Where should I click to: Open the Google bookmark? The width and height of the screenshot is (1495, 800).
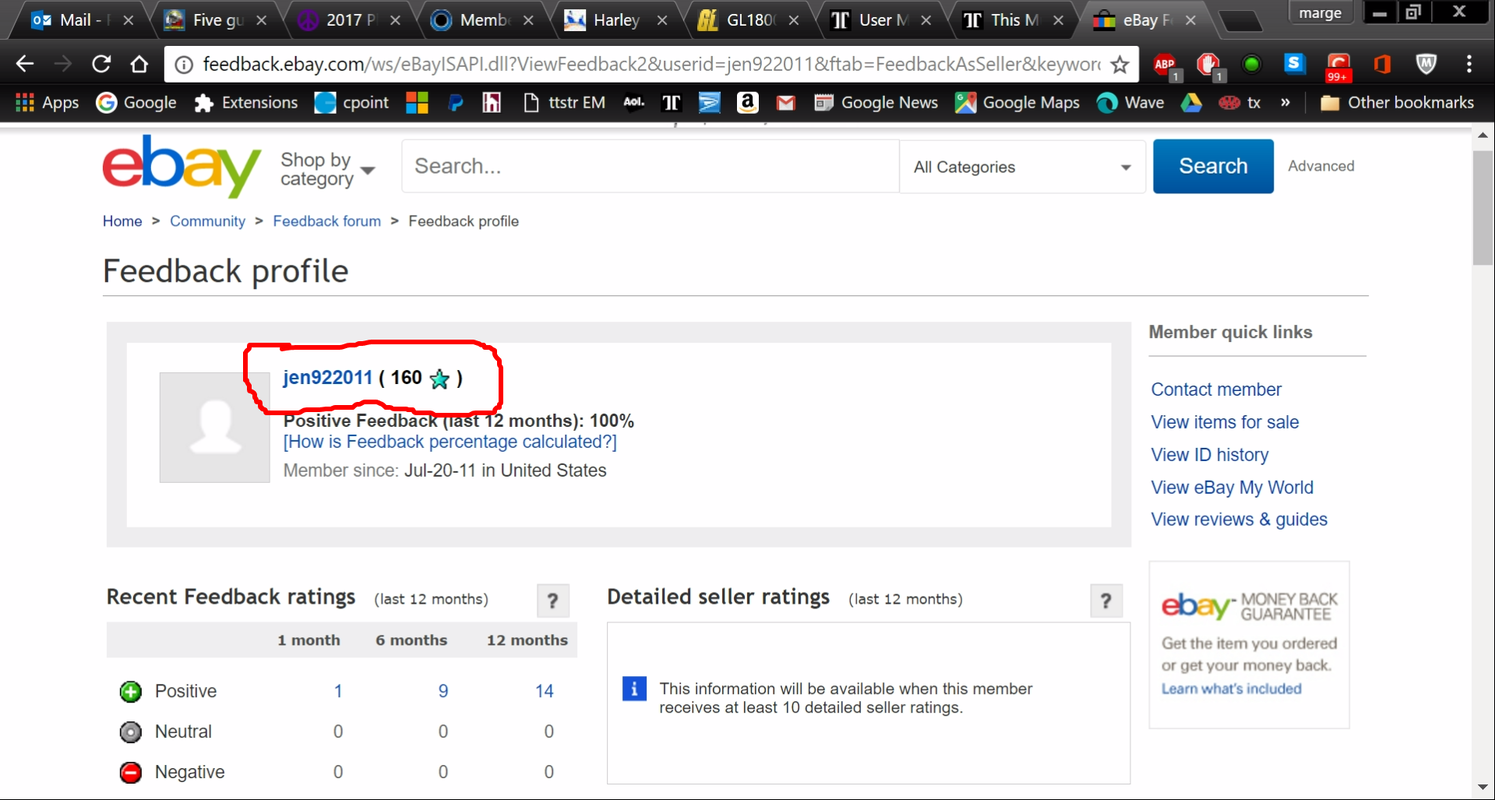point(137,102)
